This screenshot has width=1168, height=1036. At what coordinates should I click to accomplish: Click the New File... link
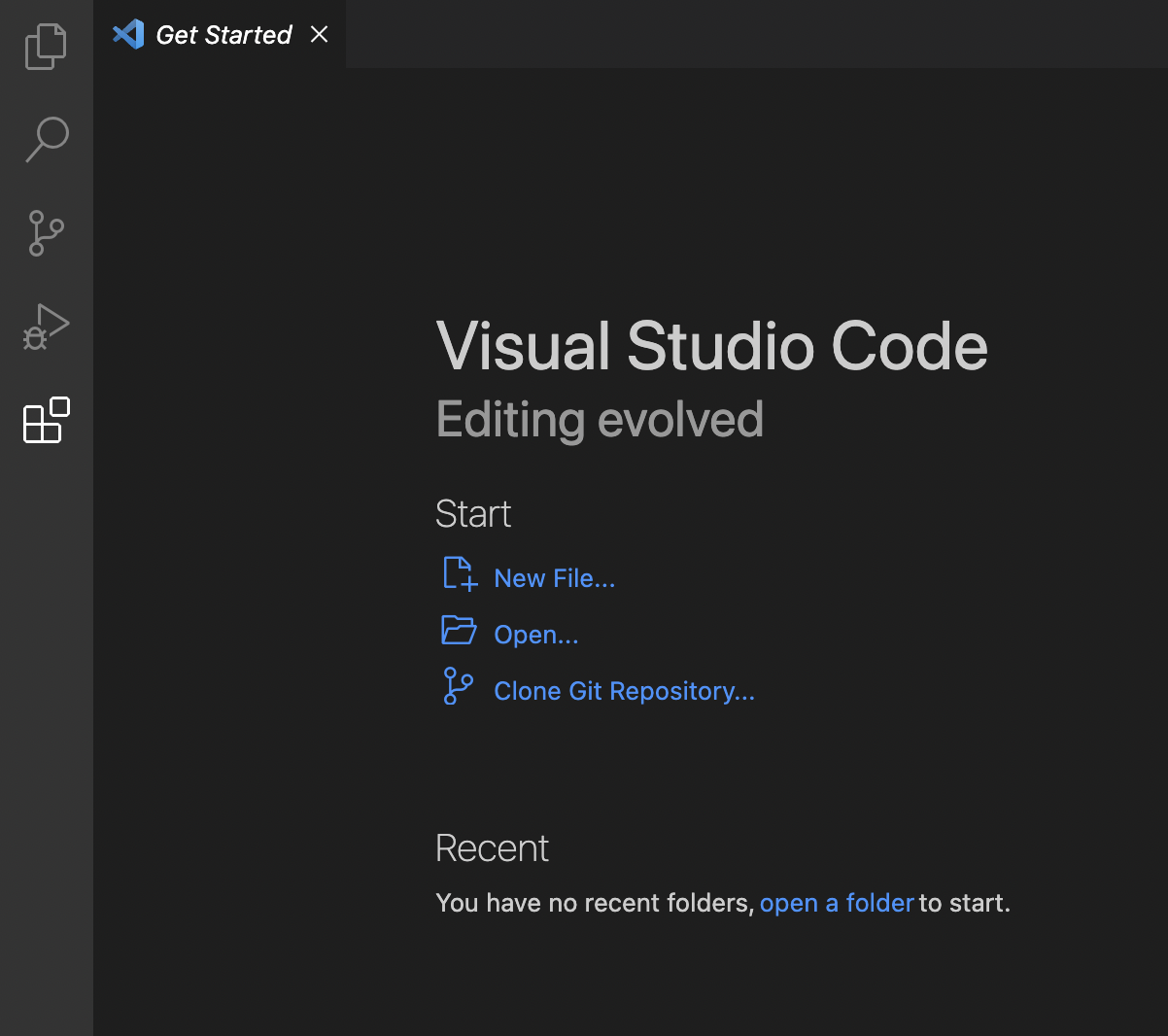point(555,578)
